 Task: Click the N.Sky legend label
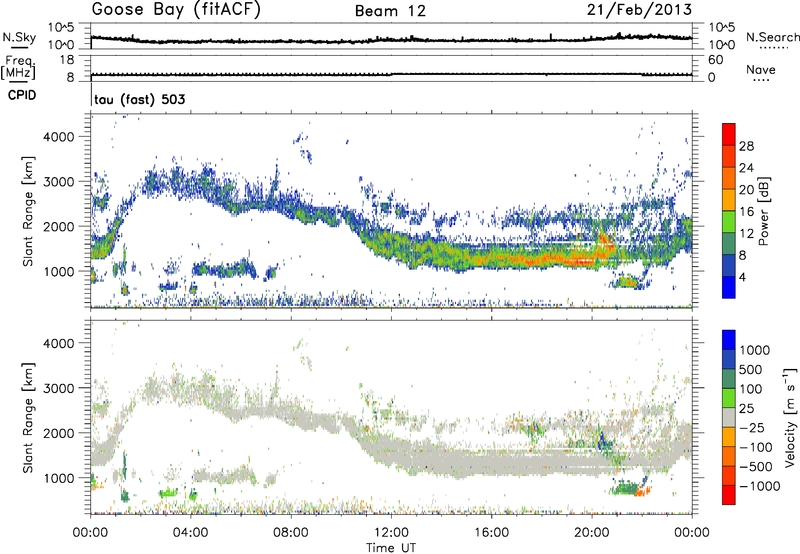(x=19, y=37)
